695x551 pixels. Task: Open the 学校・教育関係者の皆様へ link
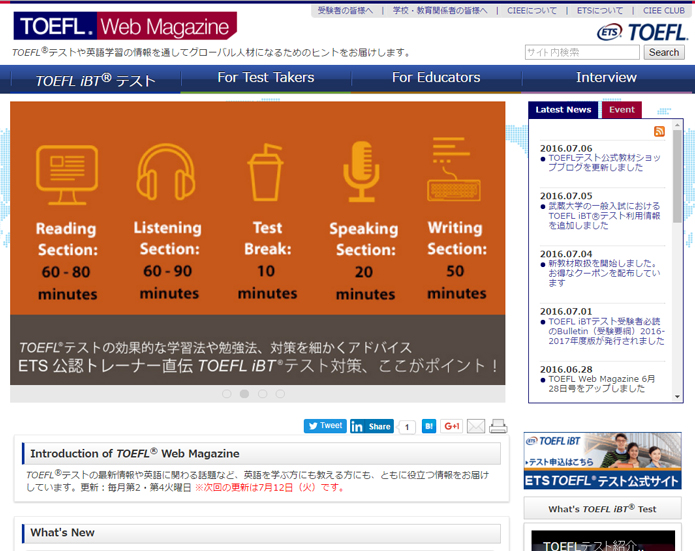[440, 11]
